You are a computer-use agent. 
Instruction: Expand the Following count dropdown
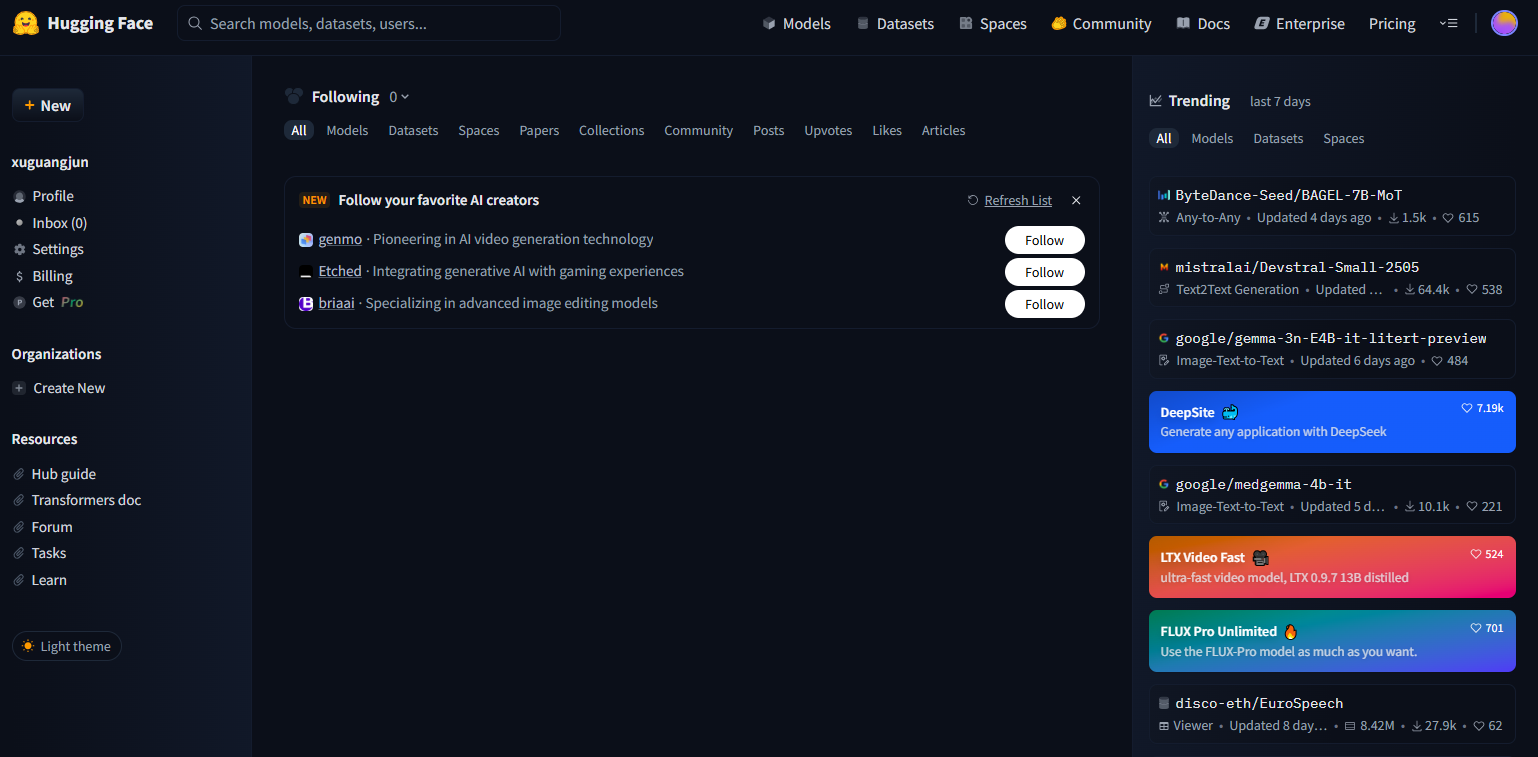click(399, 97)
